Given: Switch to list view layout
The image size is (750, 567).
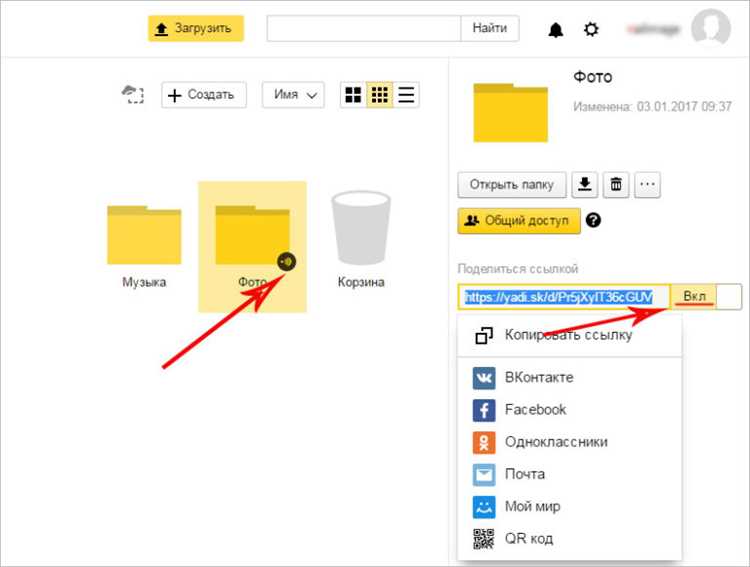Looking at the screenshot, I should click(x=406, y=95).
